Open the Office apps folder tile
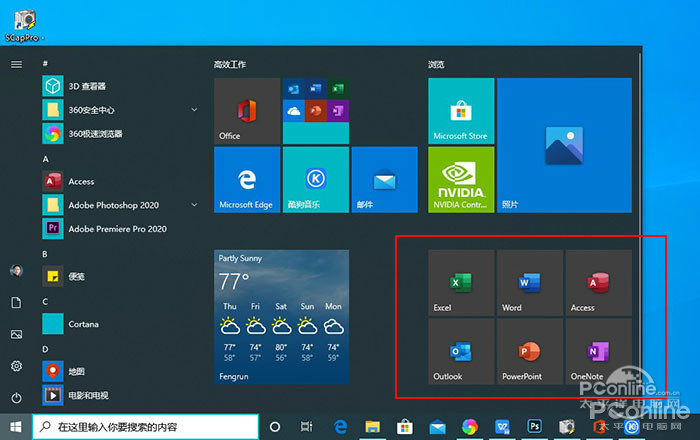The height and width of the screenshot is (440, 700). [316, 111]
